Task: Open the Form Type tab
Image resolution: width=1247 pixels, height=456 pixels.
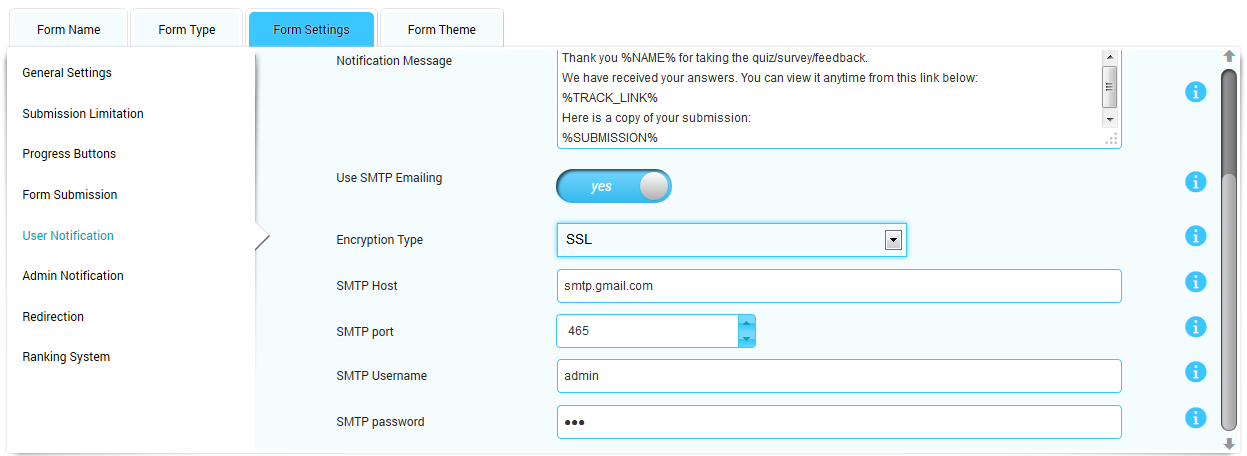Action: tap(187, 30)
